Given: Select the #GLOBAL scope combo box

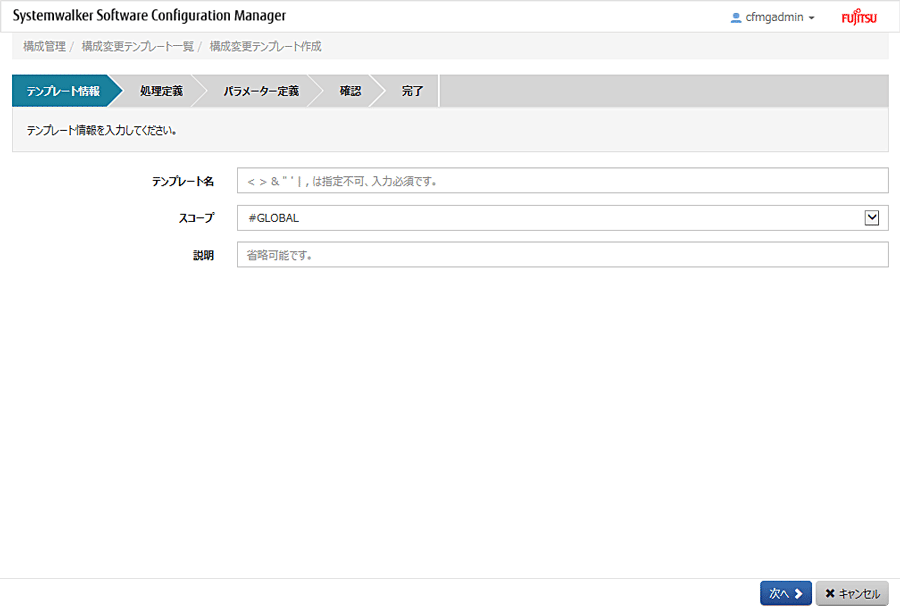Looking at the screenshot, I should (x=562, y=218).
